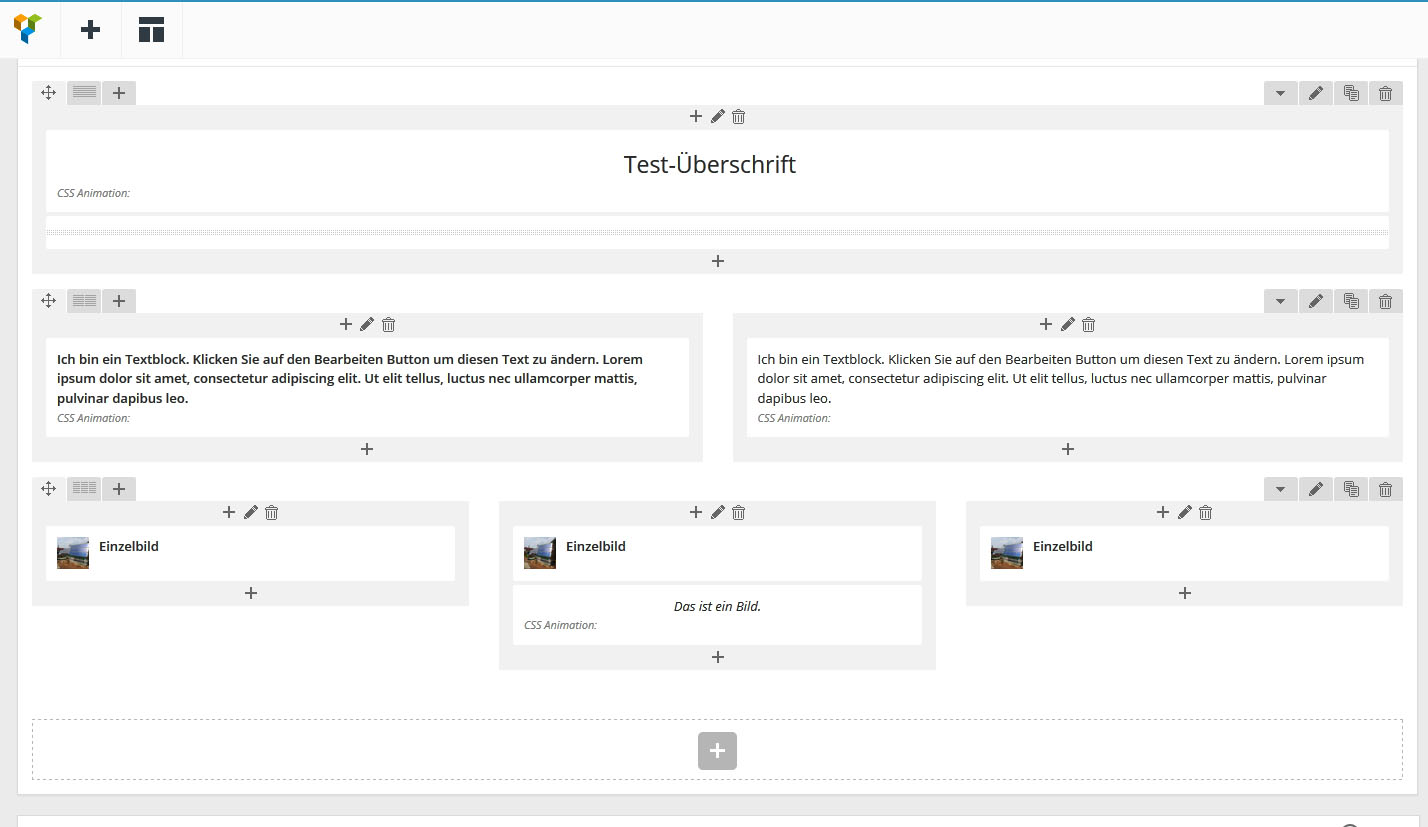Screen dimensions: 1428x827
Task: Append element below the right text block
Action: coord(1068,449)
